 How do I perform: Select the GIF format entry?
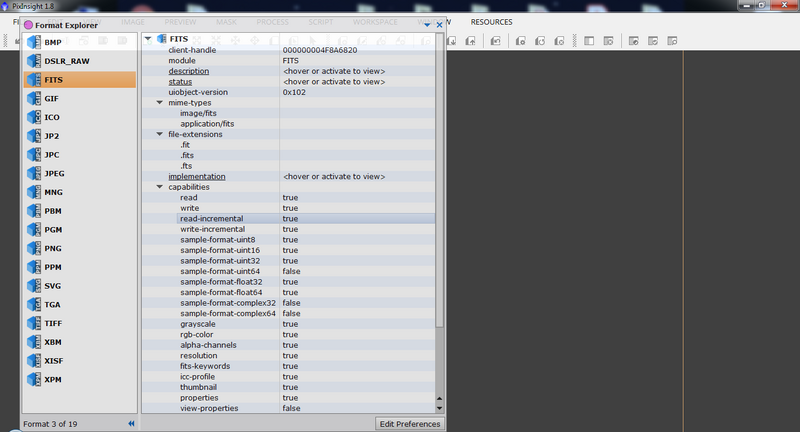coord(80,98)
